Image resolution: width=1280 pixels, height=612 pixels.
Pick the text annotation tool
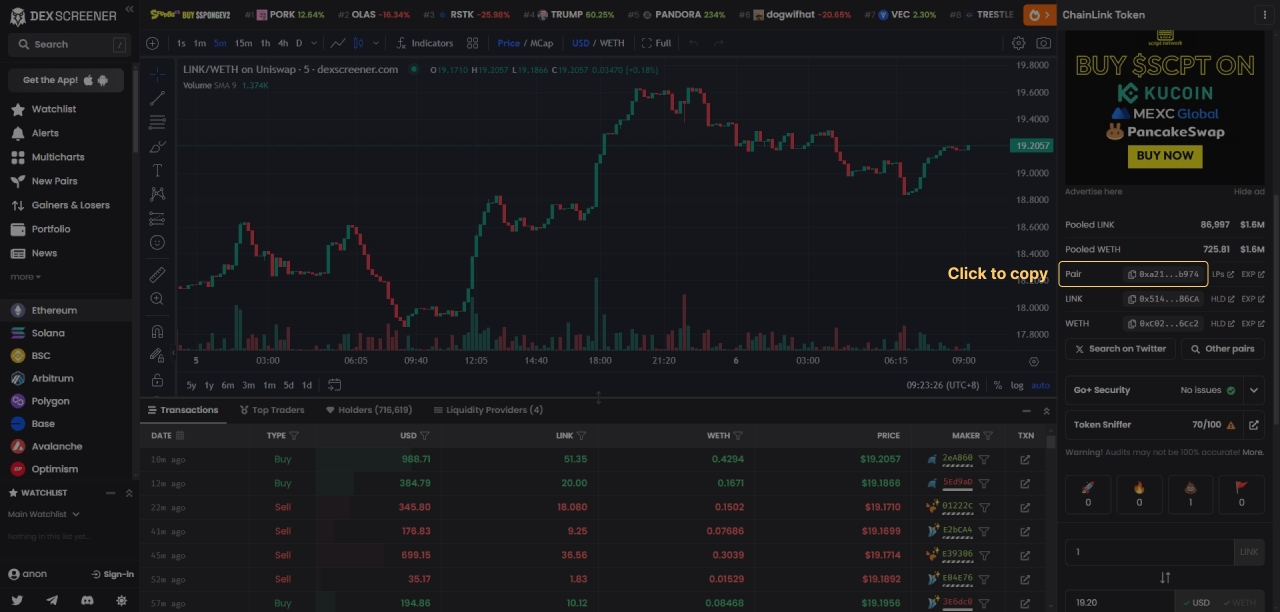[157, 170]
